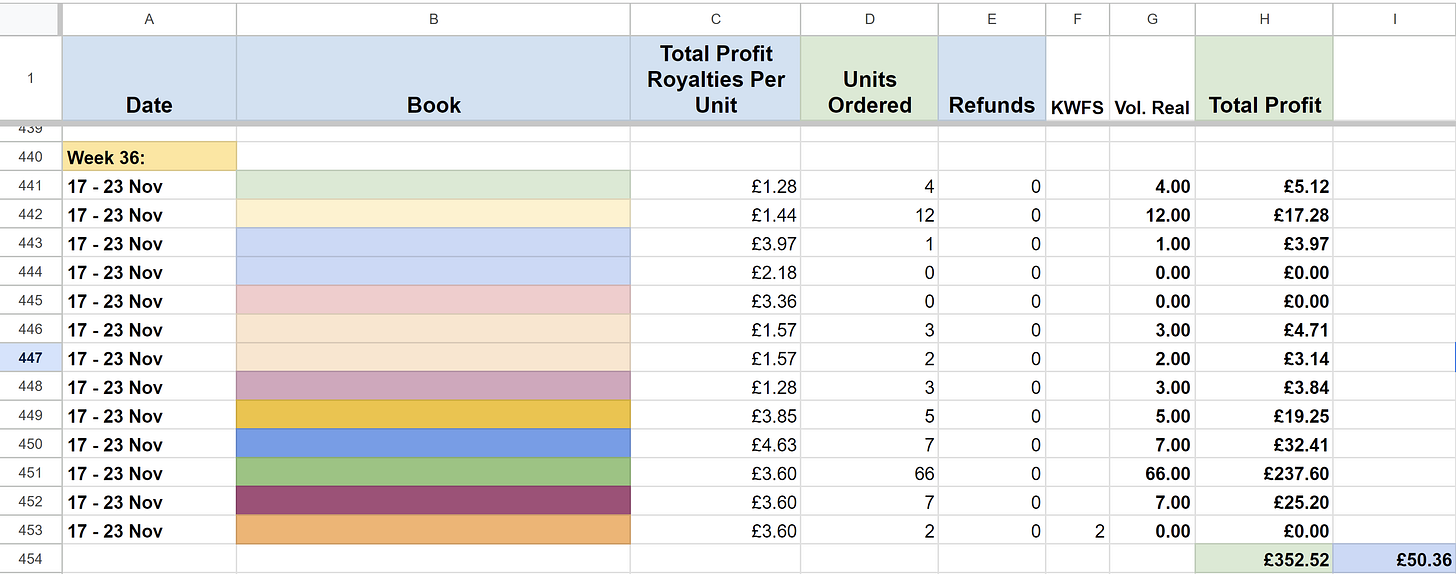
Task: Select column C header
Action: pos(715,19)
